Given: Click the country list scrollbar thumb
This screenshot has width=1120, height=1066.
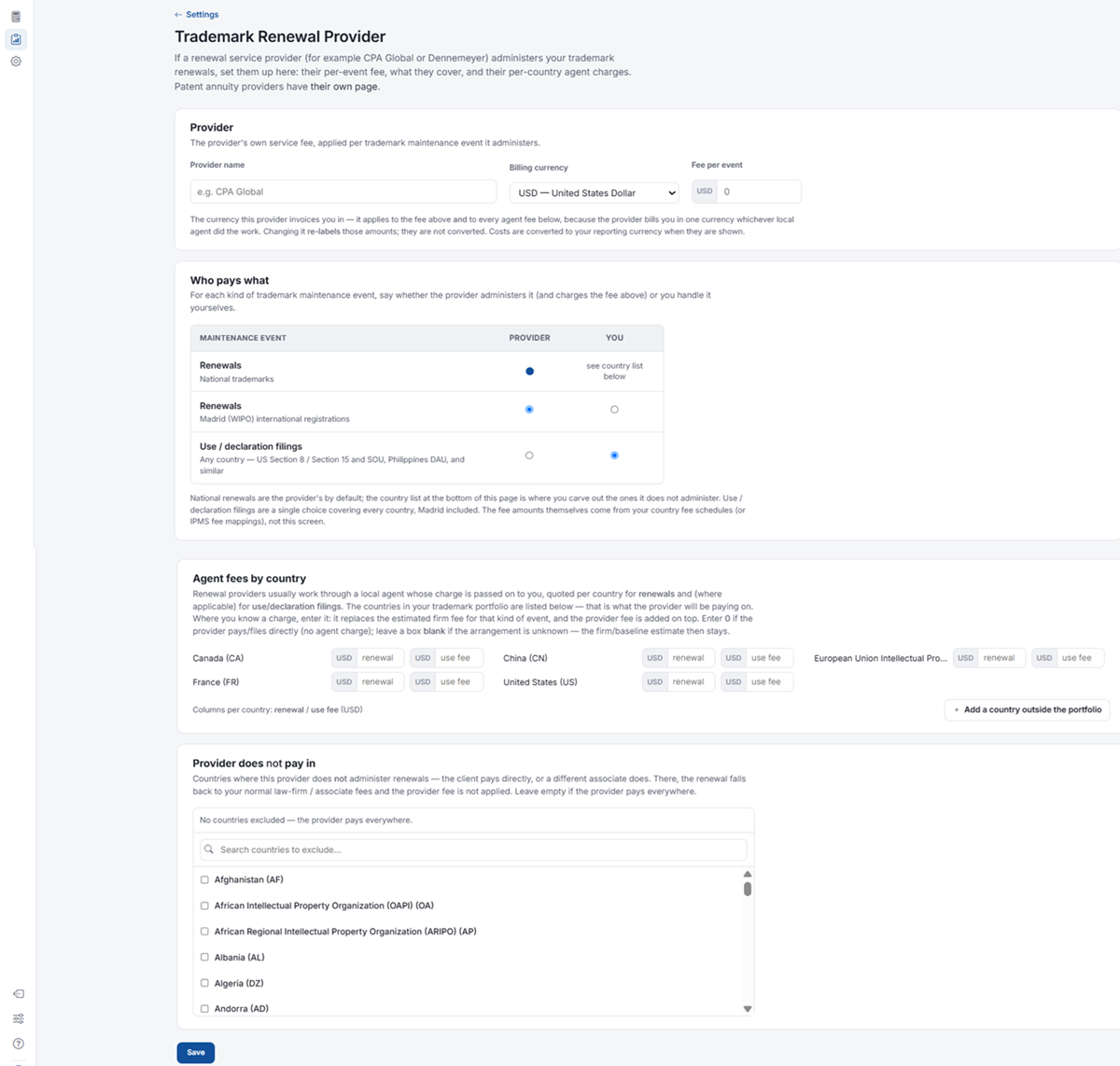Looking at the screenshot, I should pyautogui.click(x=748, y=889).
